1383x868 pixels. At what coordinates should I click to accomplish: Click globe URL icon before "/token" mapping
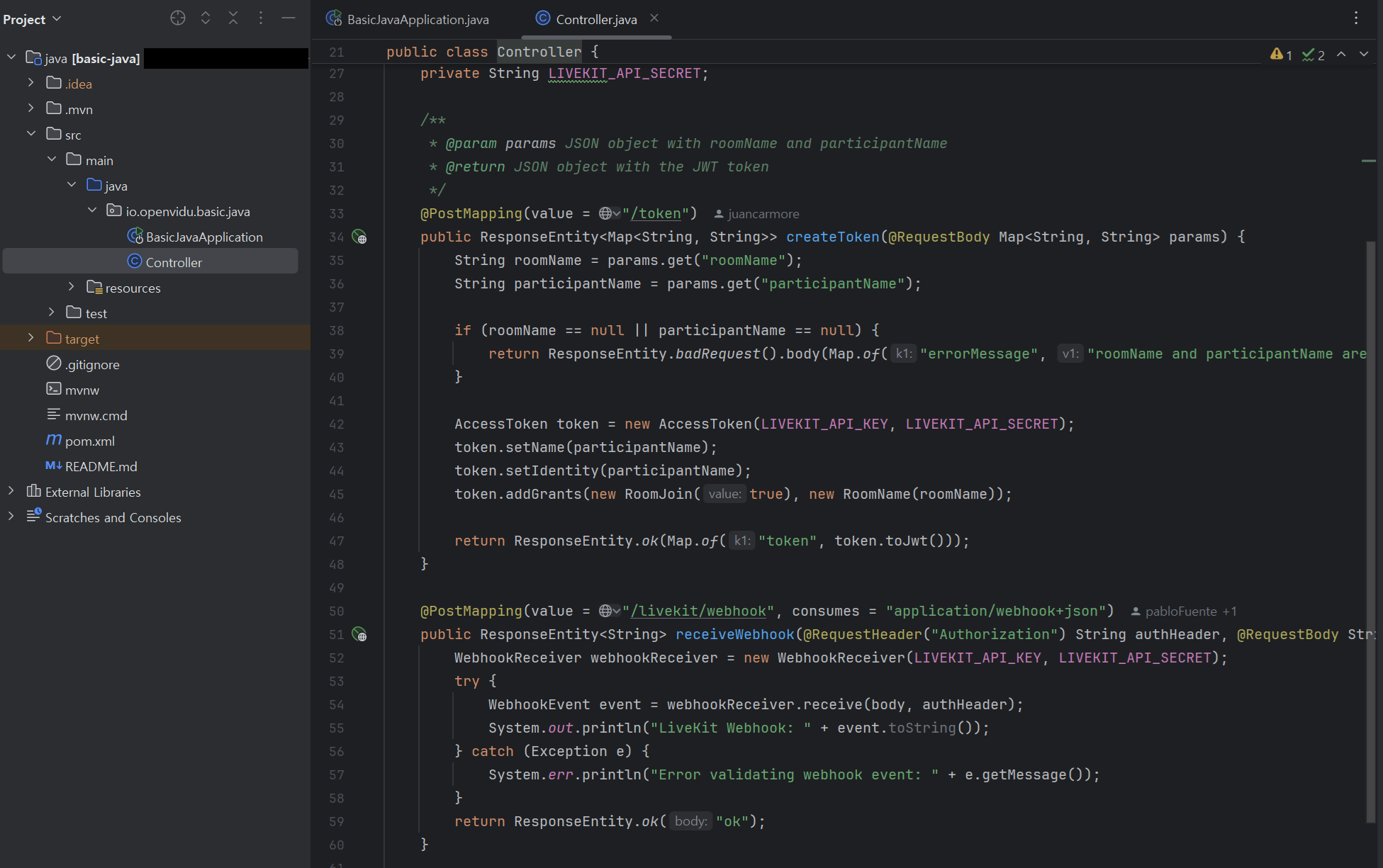[606, 213]
